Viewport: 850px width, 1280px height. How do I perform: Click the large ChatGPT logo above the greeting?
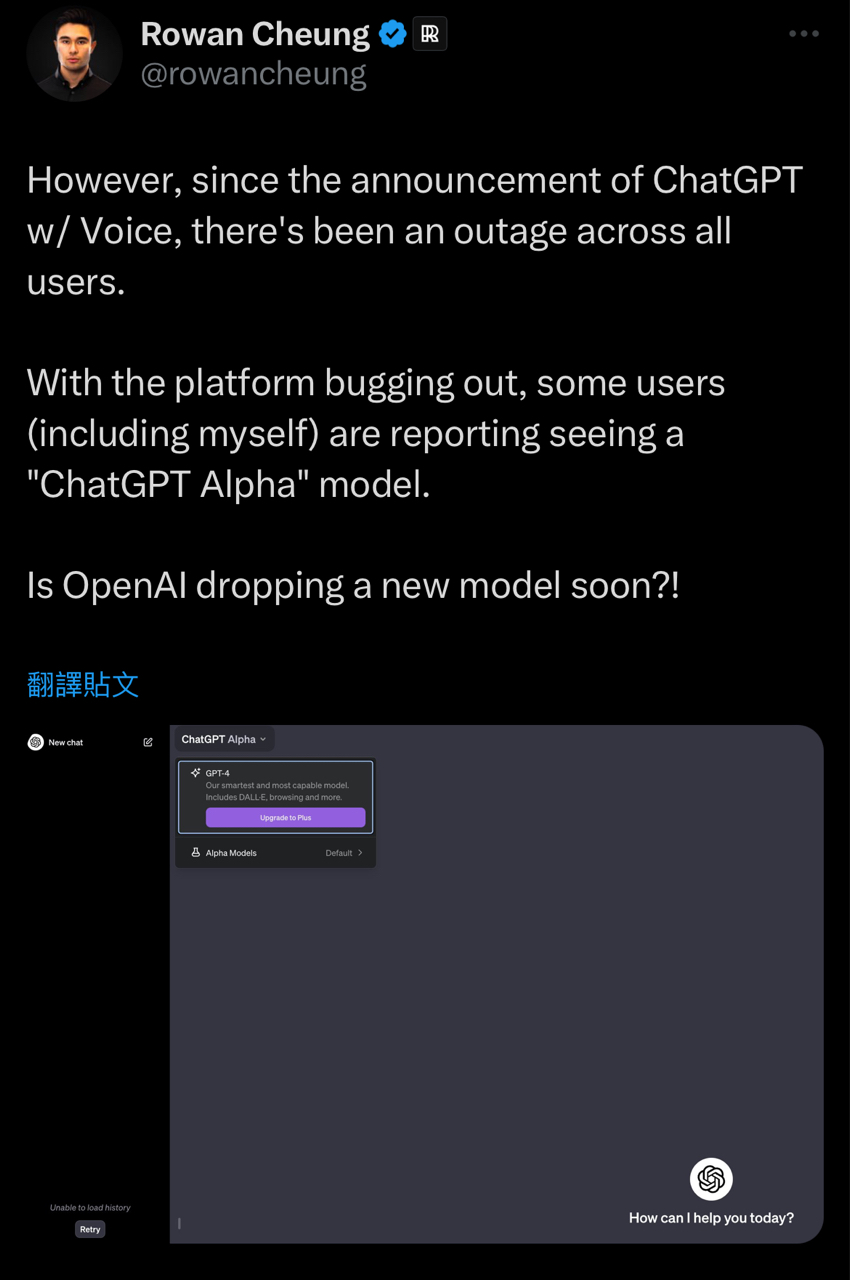[x=711, y=1180]
